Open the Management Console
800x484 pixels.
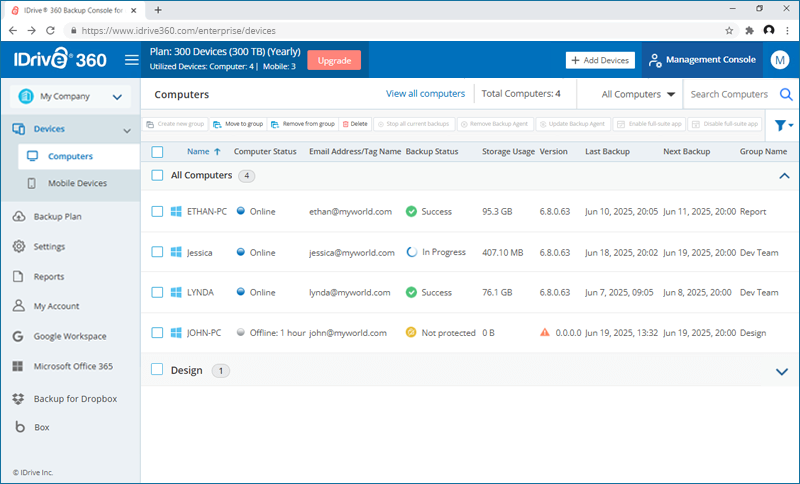coord(702,60)
